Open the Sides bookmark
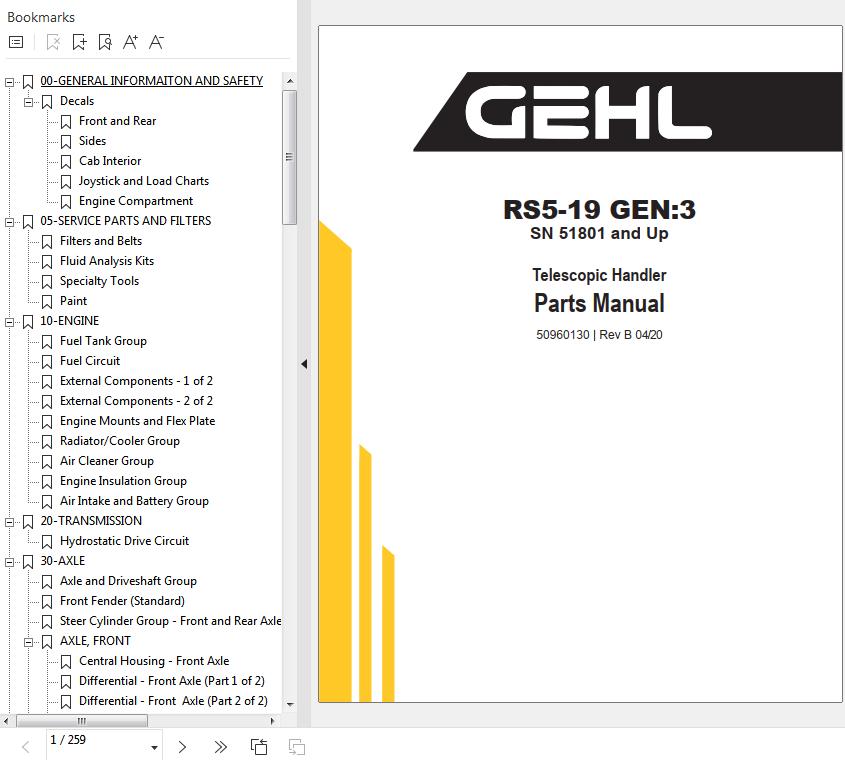Screen dimensions: 845x760 (93, 141)
